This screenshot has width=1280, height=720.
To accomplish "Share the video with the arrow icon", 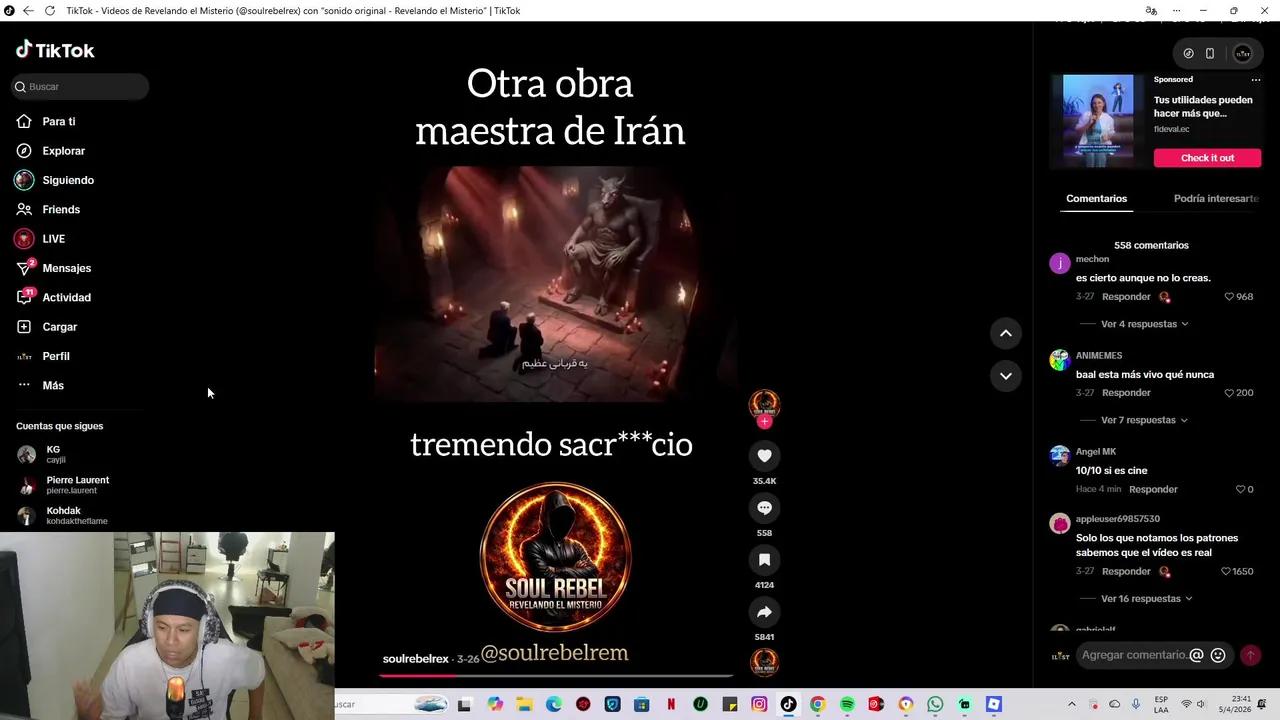I will pyautogui.click(x=764, y=612).
